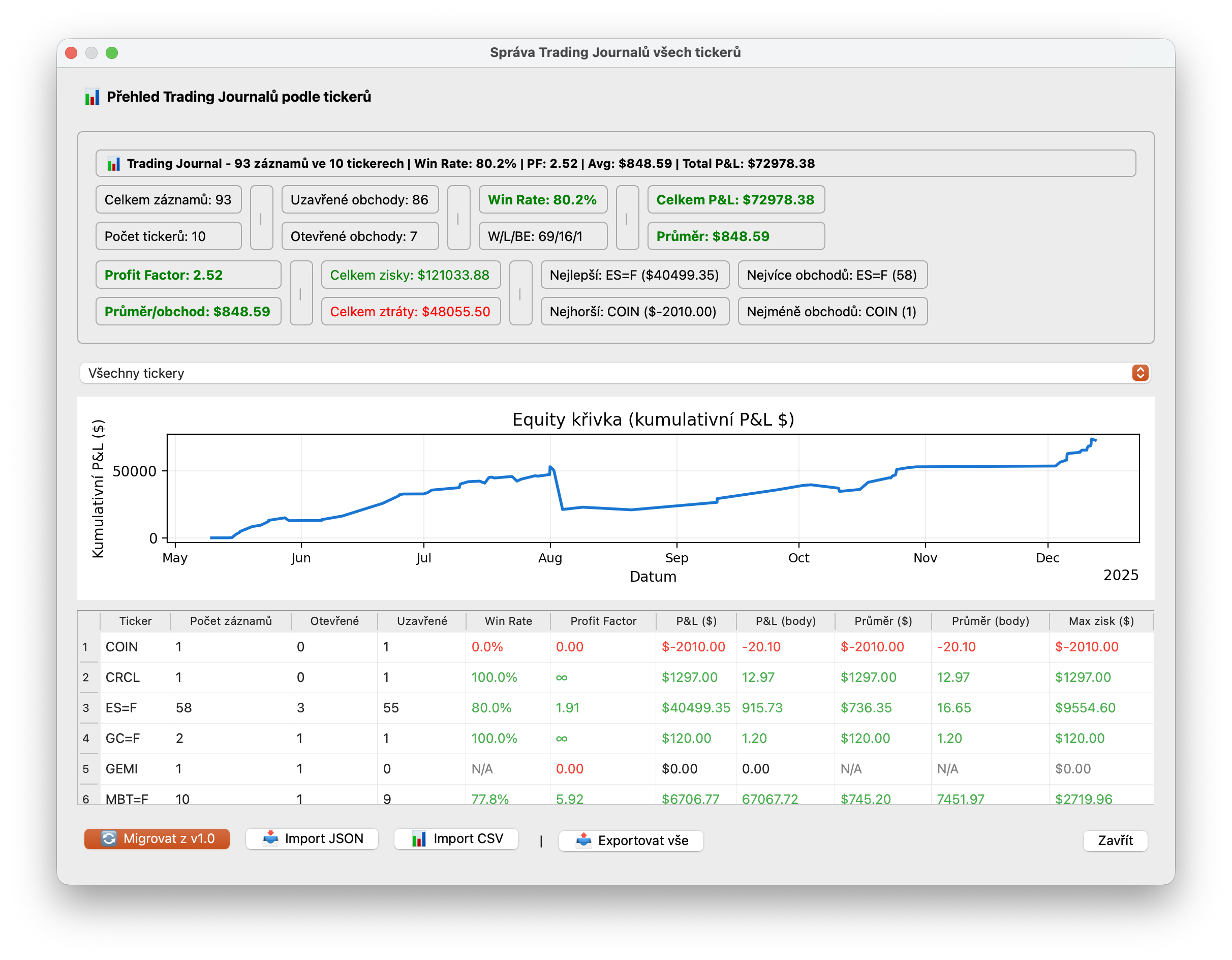
Task: Click the Import CSV bar chart icon
Action: [x=419, y=838]
